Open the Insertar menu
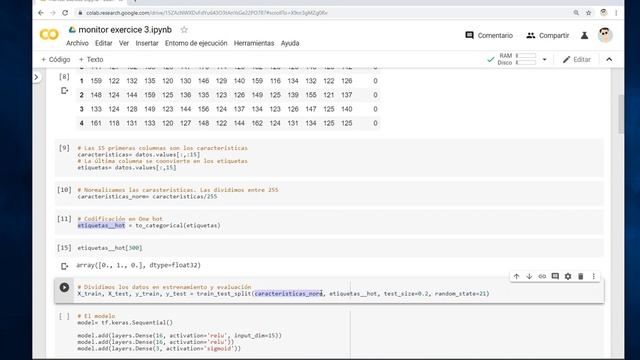640x360 pixels. click(147, 43)
